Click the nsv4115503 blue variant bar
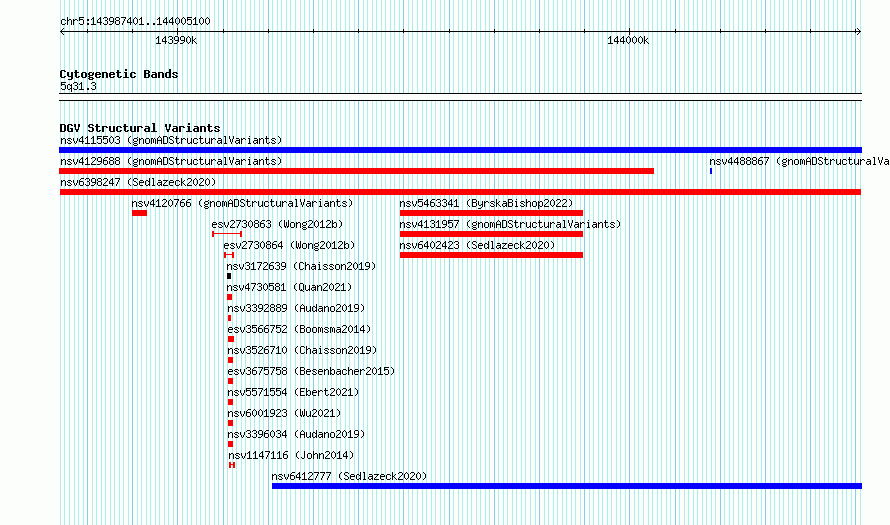890x525 pixels. pos(460,150)
